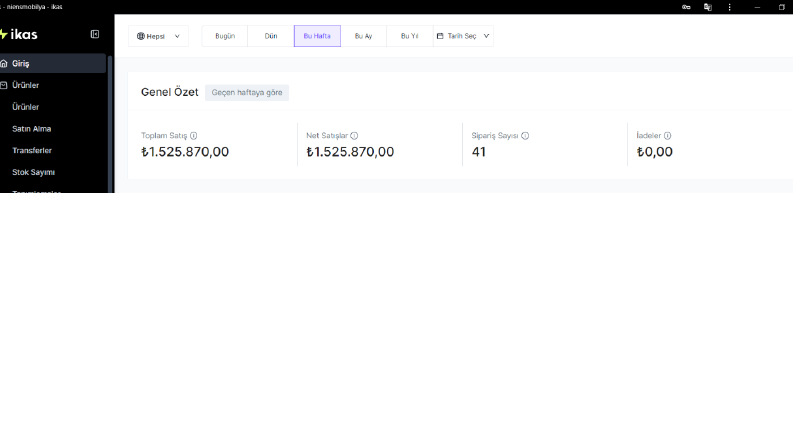Click the Toplam Satış value ₺1.525.870,00
Viewport: 793px width, 446px height.
pos(185,152)
